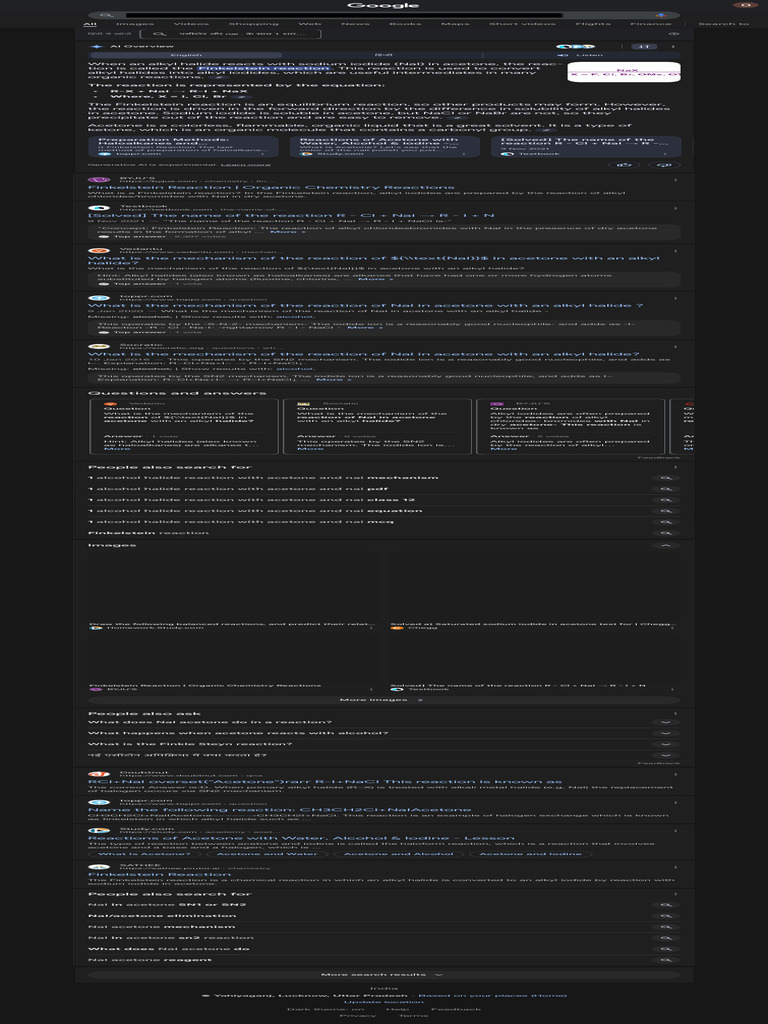Screen dimensions: 768x1024
Task: Open the Maps search tab
Action: 455,24
